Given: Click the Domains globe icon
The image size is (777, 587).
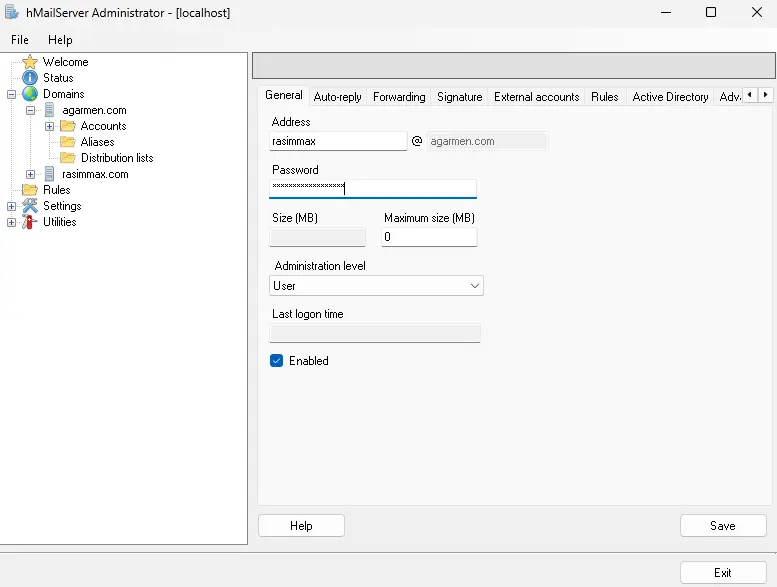Looking at the screenshot, I should [30, 94].
